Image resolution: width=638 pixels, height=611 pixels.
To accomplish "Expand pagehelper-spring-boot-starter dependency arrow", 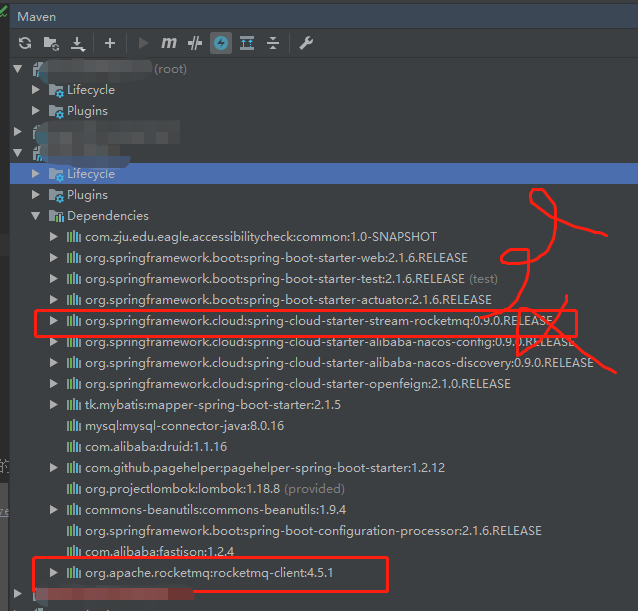I will pos(53,468).
